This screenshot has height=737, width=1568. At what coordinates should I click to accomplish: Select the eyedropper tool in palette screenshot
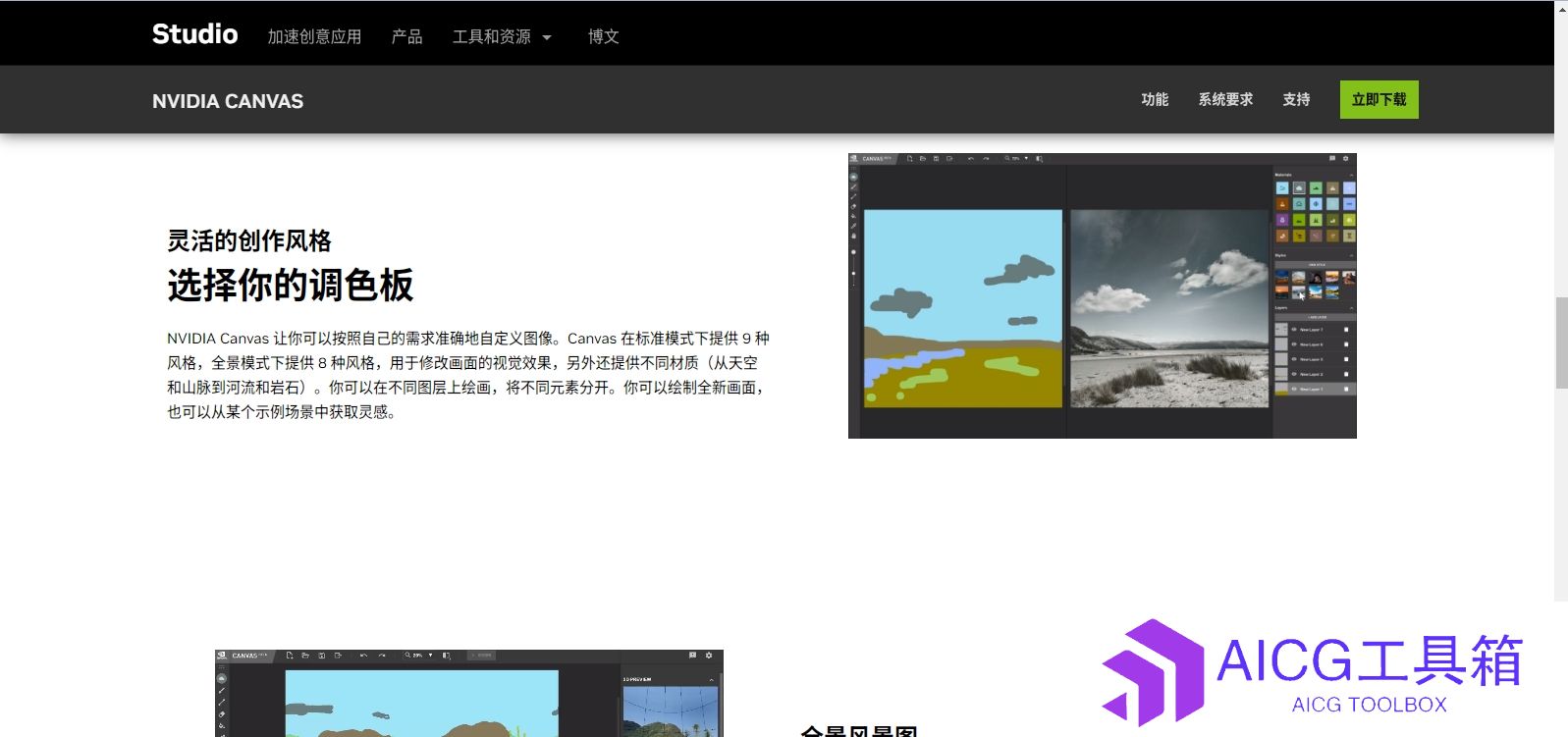(x=853, y=226)
